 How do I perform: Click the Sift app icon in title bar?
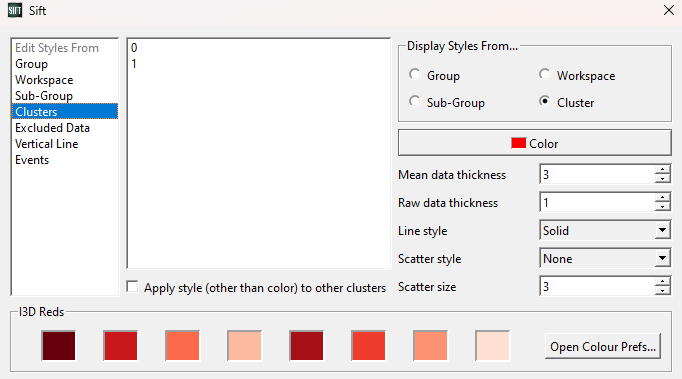pyautogui.click(x=15, y=10)
